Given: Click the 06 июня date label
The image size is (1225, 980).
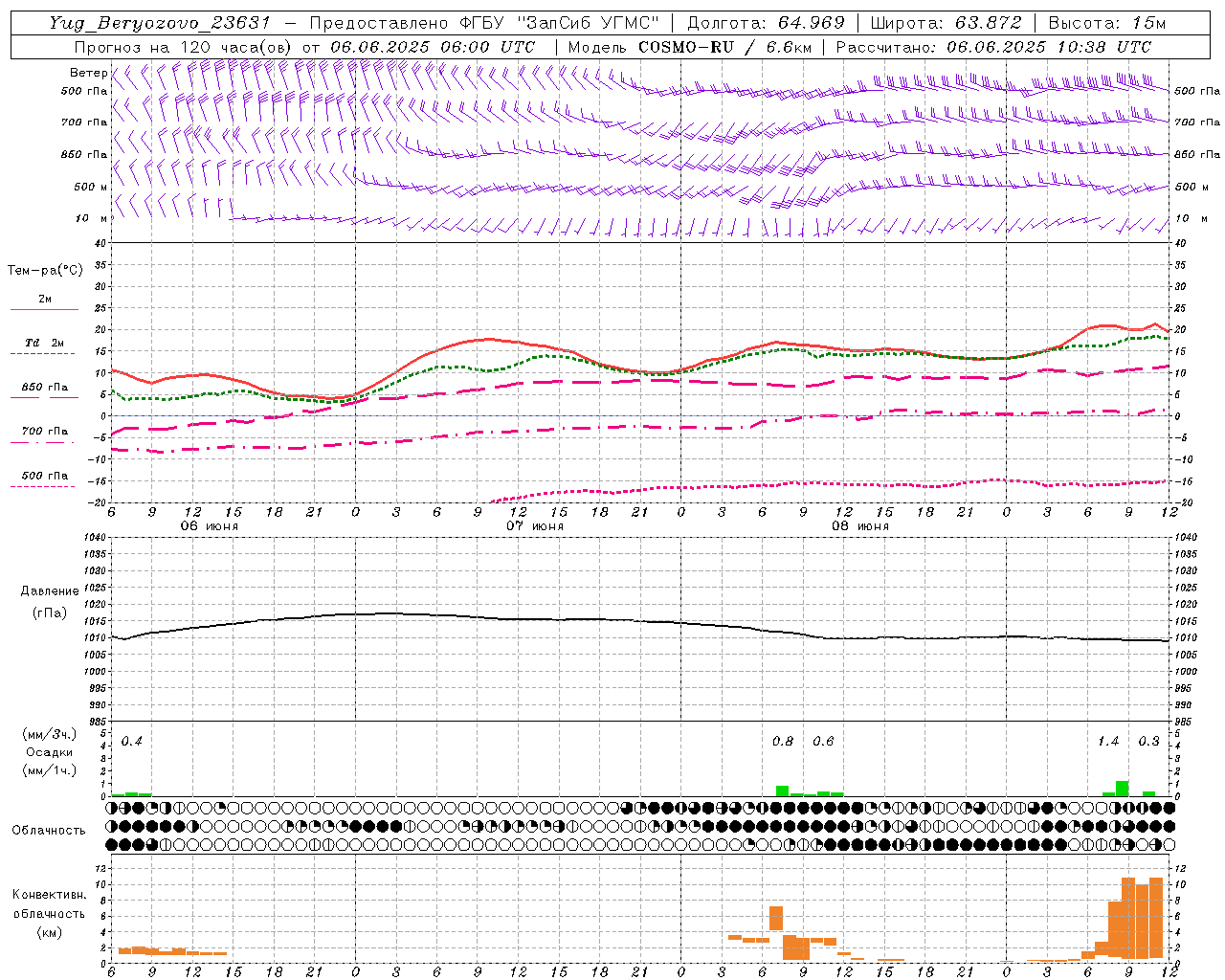Looking at the screenshot, I should (x=210, y=526).
